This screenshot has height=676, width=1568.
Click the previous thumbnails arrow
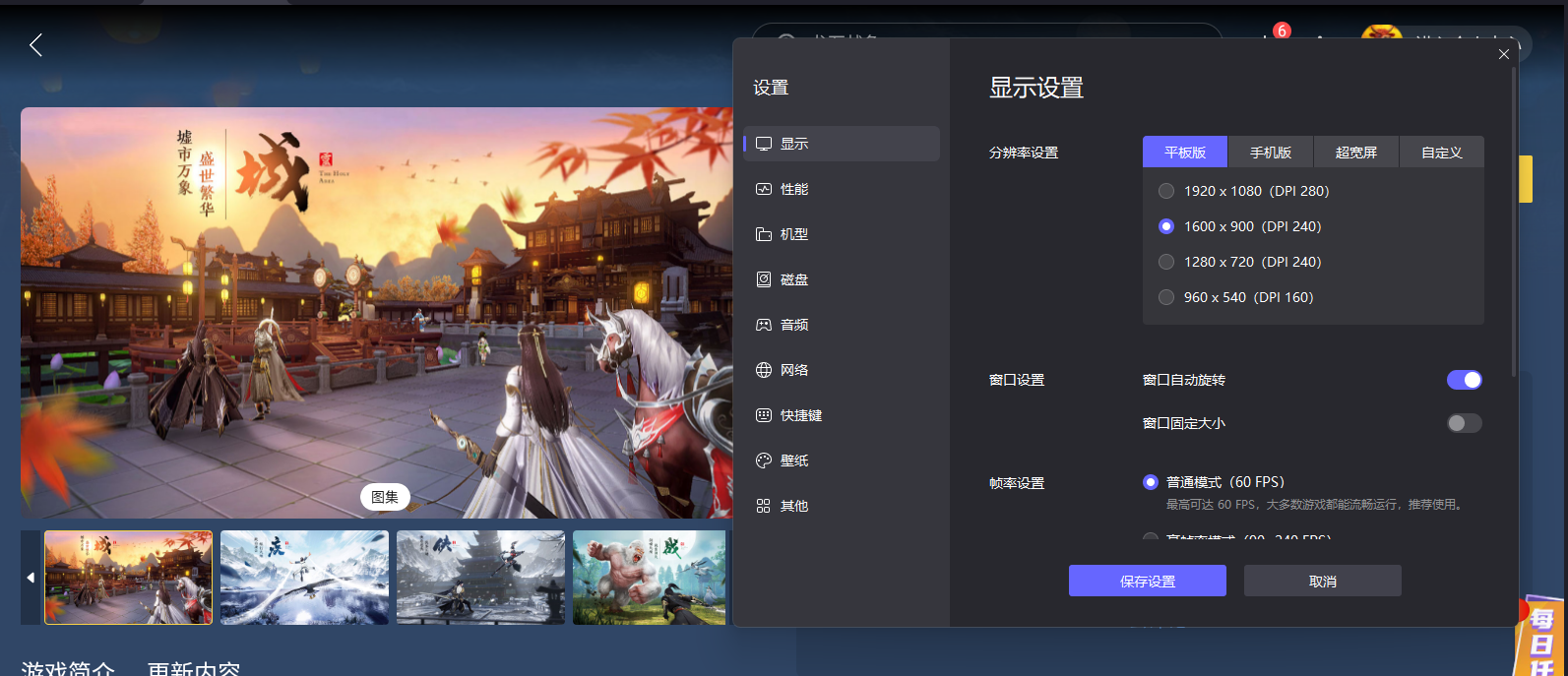pyautogui.click(x=31, y=578)
